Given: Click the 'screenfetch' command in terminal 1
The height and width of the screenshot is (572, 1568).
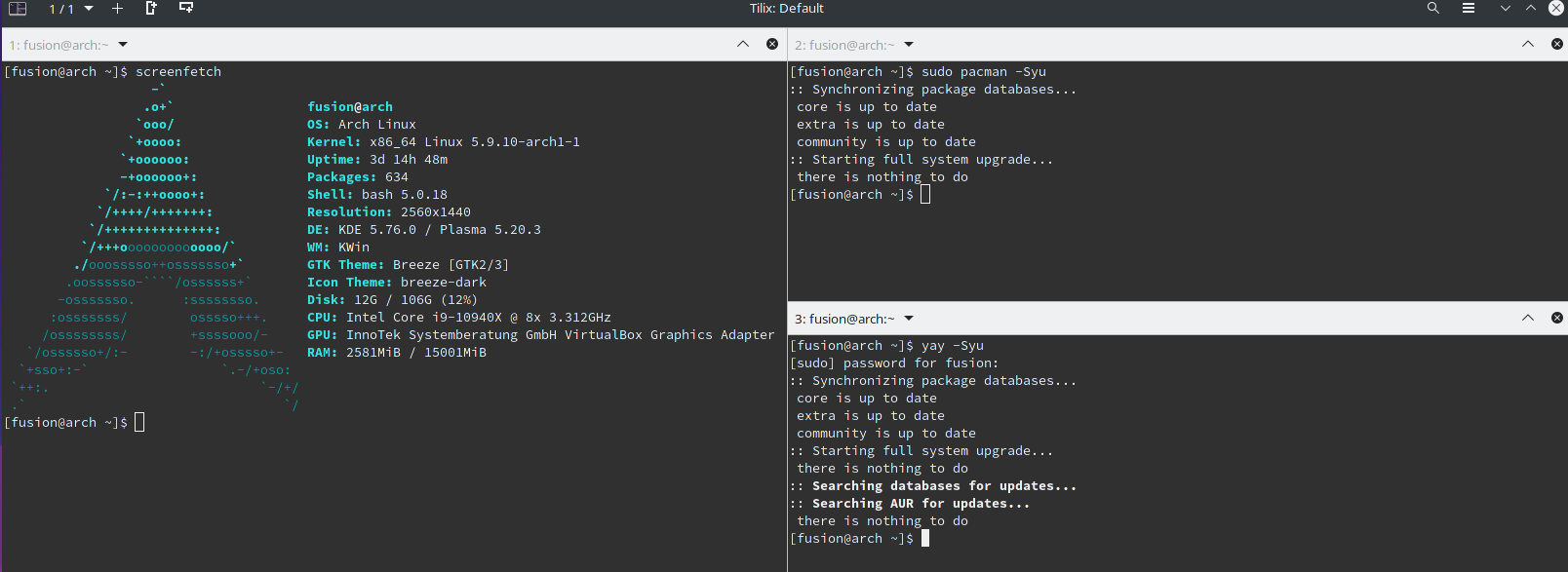Looking at the screenshot, I should [178, 72].
